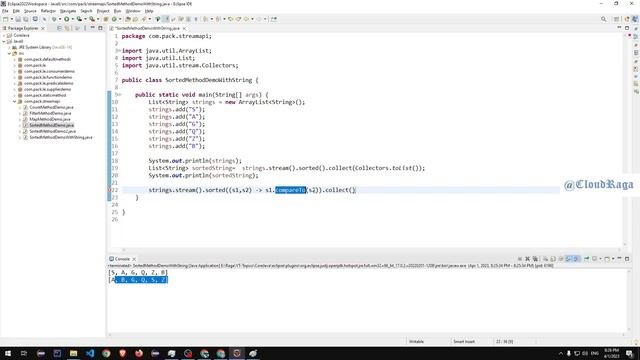Start debugging with the Debug bug icon

tap(53, 19)
